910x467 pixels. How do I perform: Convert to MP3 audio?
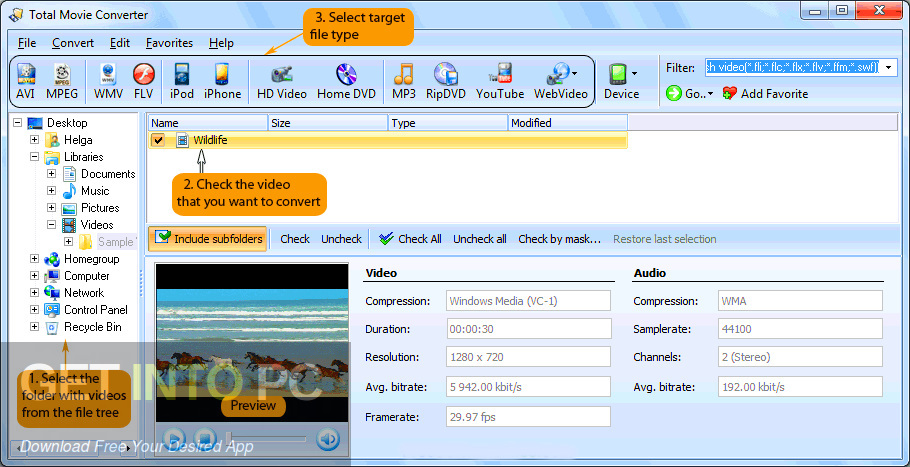click(404, 81)
